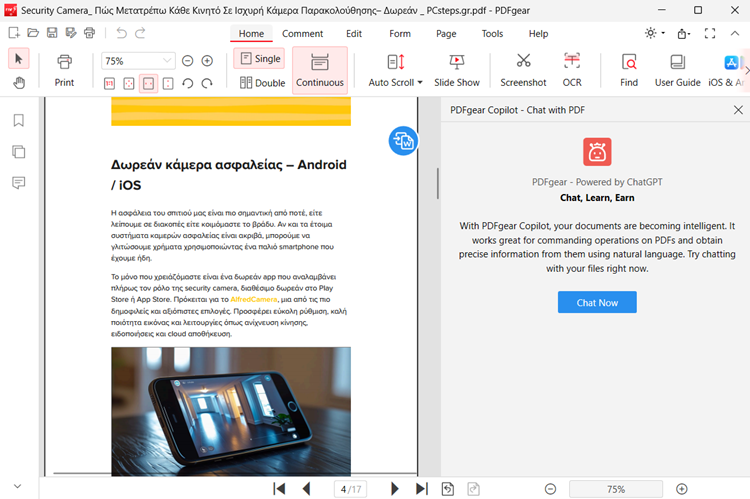Open the comments annotations sidebar panel
750x499 pixels.
(x=19, y=183)
